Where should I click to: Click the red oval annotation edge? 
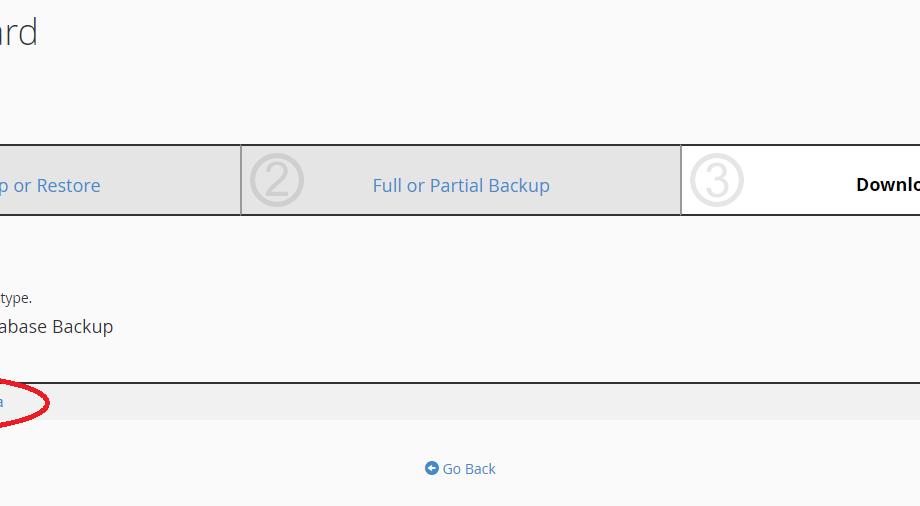[47, 403]
